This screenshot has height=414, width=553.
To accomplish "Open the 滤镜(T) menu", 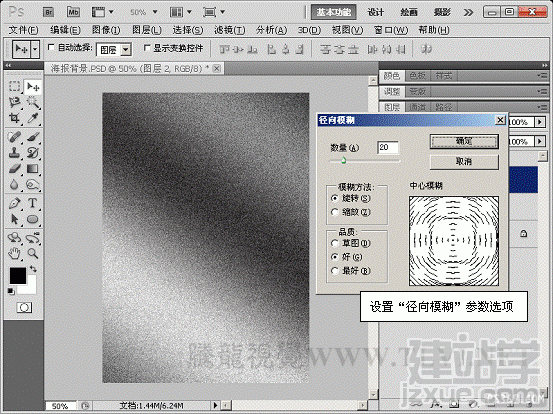I will pyautogui.click(x=229, y=30).
